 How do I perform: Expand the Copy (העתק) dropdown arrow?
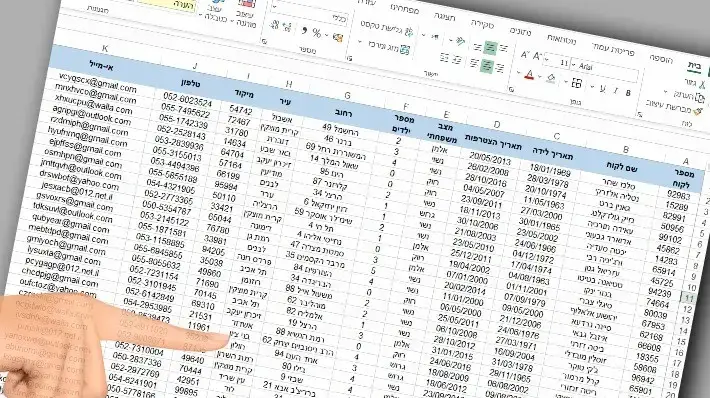pos(667,92)
